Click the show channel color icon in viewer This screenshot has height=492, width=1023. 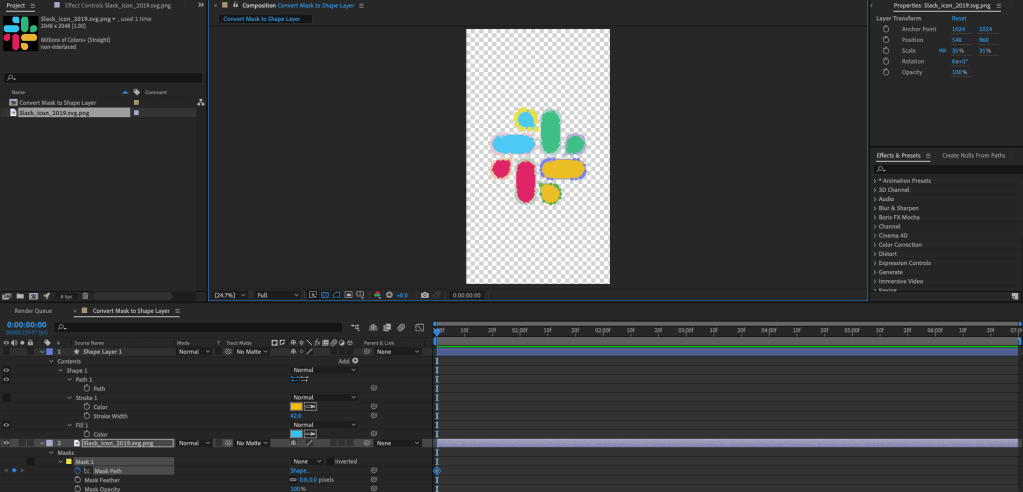(x=378, y=295)
